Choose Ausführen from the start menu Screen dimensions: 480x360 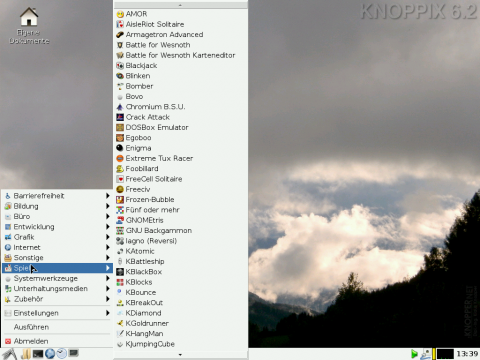(x=57, y=327)
